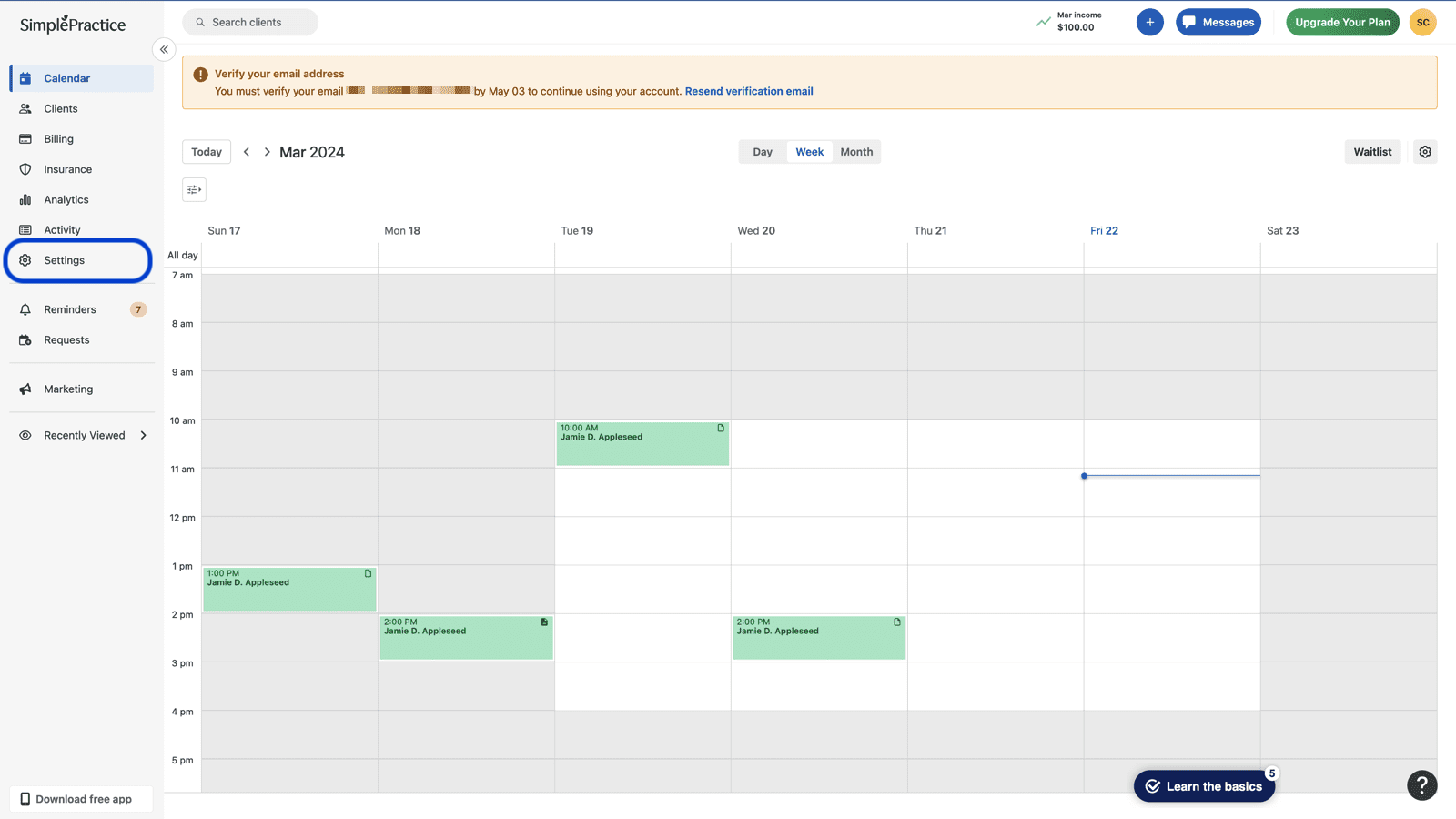Click the Upgrade Your Plan button
Screen dimensions: 1456x819
(1342, 22)
